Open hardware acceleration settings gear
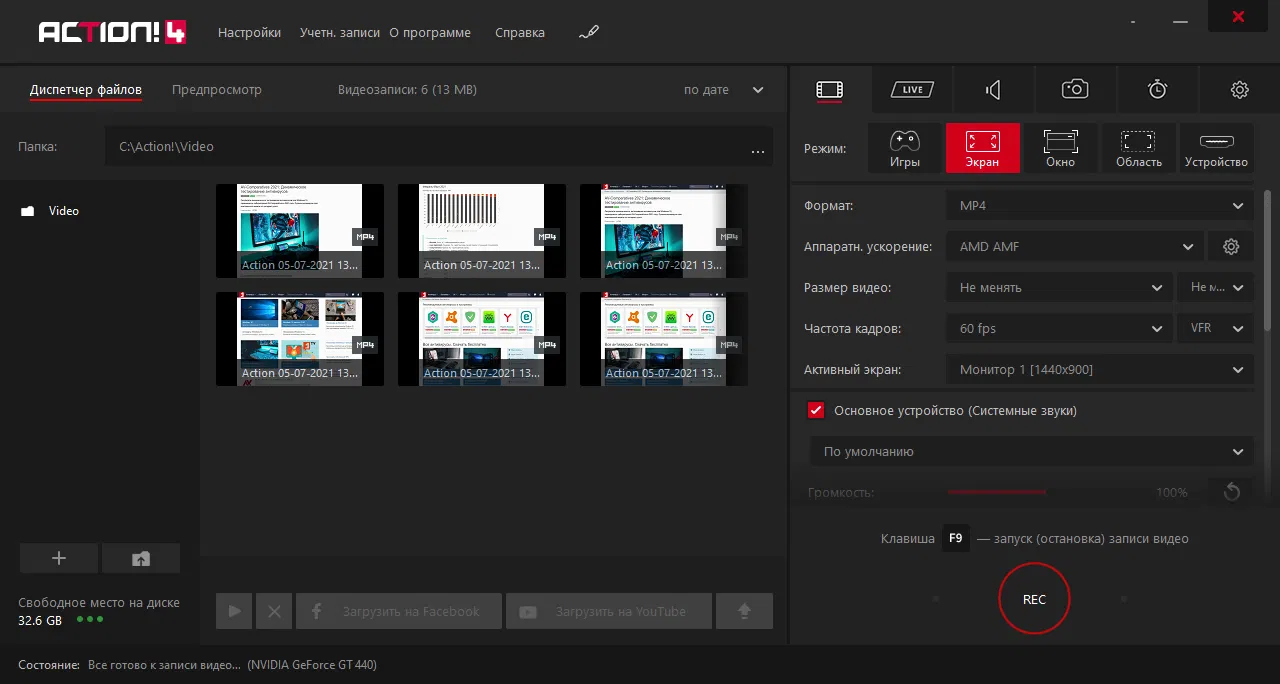 click(1231, 247)
